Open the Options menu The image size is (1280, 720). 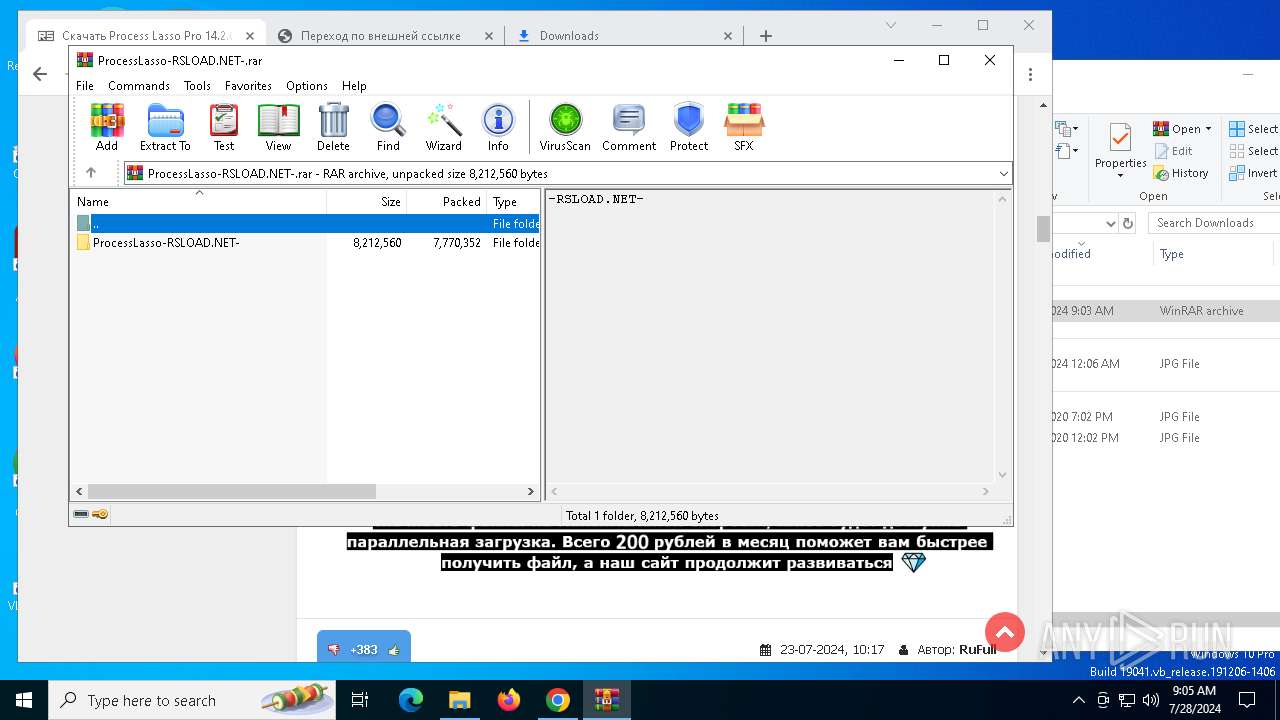coord(307,86)
